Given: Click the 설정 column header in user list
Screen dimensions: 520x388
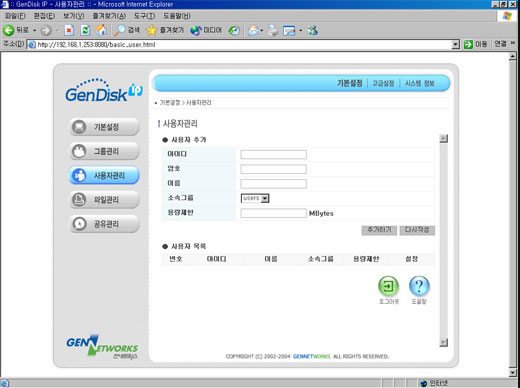Looking at the screenshot, I should [x=411, y=259].
